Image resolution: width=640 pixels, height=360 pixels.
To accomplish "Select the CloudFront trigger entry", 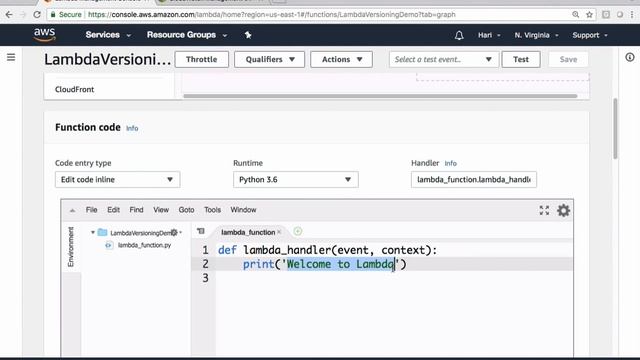I will pos(74,89).
